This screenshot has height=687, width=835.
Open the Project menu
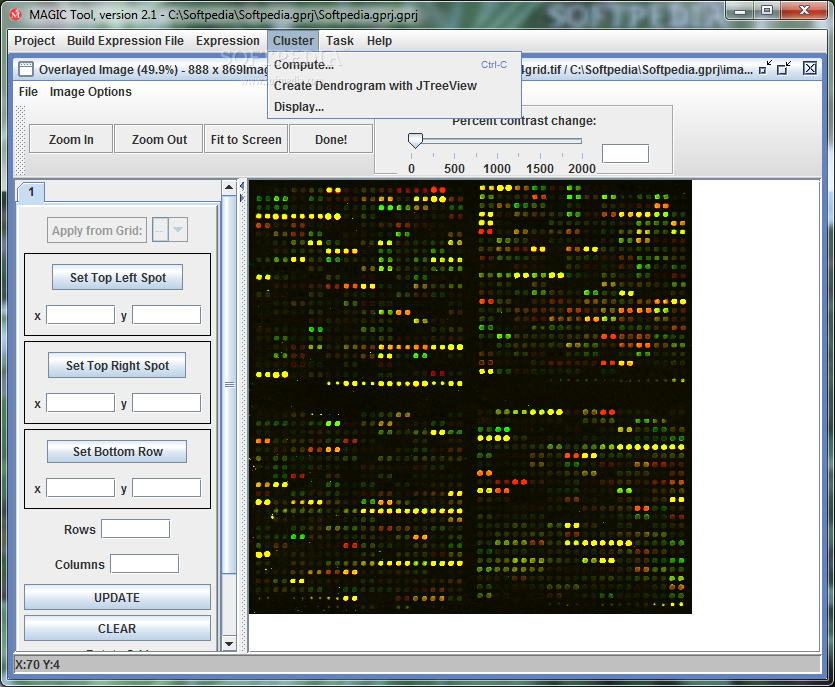coord(35,41)
